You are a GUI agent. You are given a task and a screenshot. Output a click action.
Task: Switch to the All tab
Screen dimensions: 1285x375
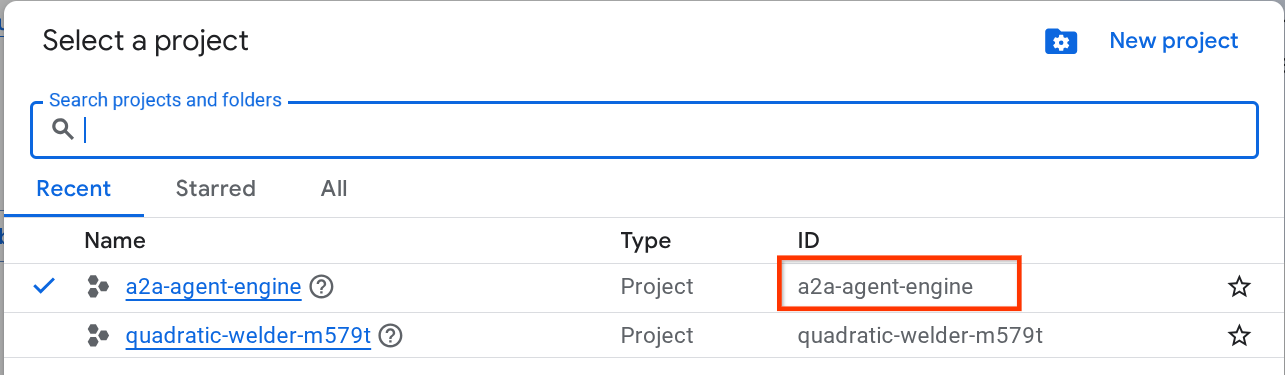(x=334, y=189)
